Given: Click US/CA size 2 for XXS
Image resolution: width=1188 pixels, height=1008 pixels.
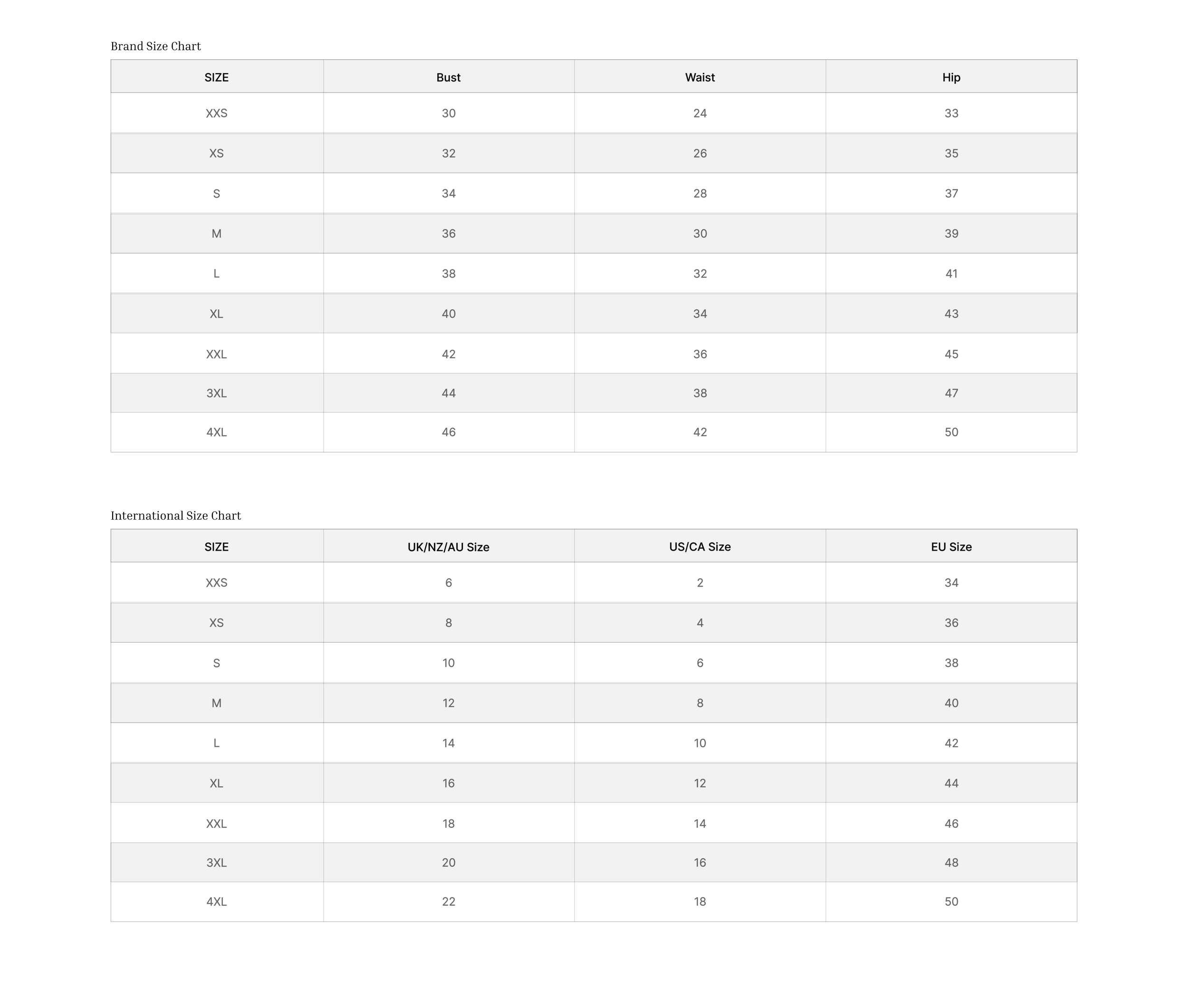Looking at the screenshot, I should 700,582.
